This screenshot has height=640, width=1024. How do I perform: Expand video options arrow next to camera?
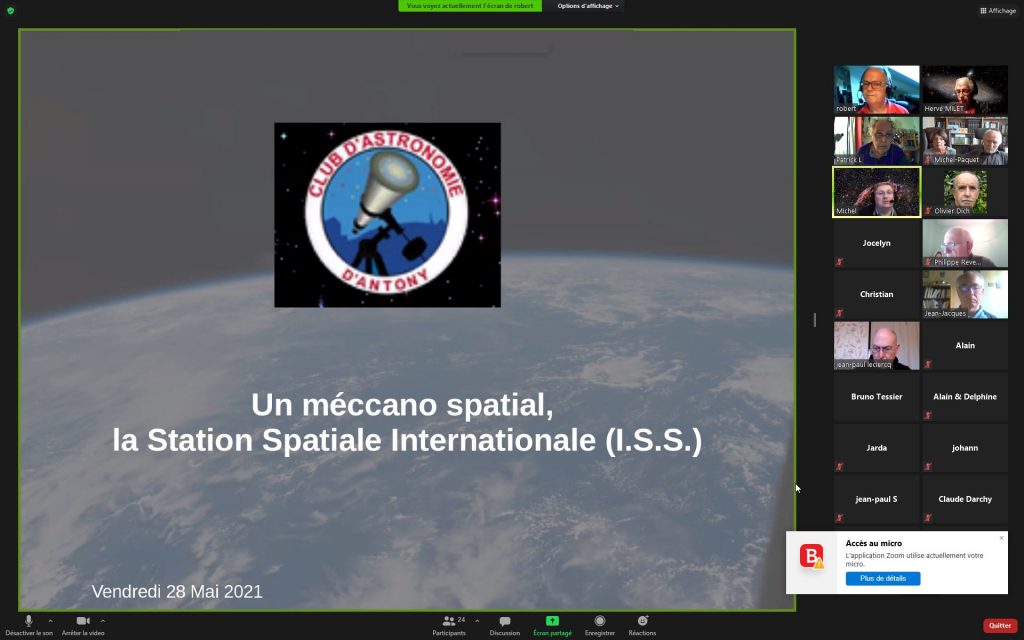103,620
